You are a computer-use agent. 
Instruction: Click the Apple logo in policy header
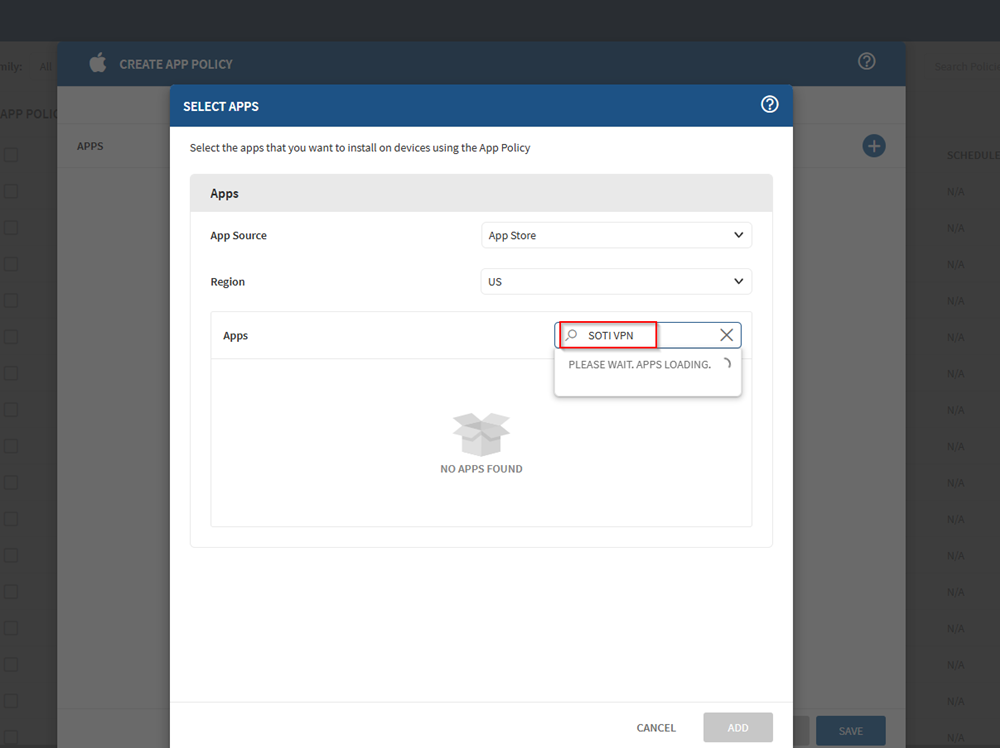coord(97,63)
